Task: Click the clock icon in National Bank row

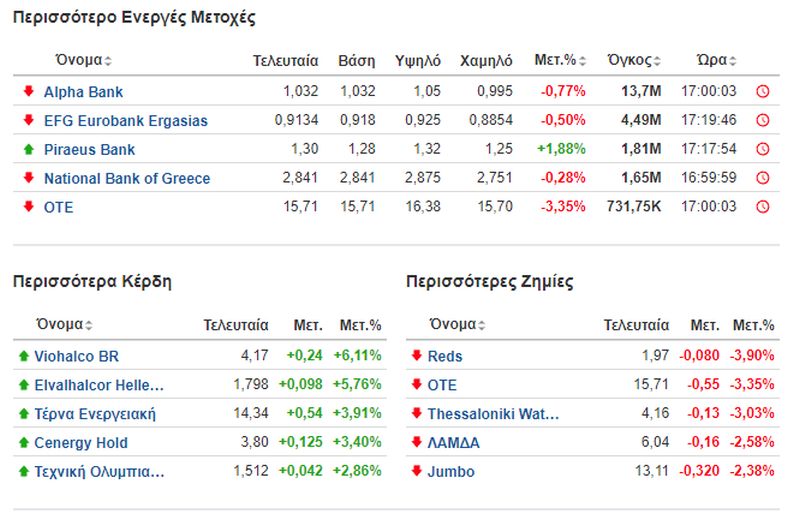Action: 762,178
